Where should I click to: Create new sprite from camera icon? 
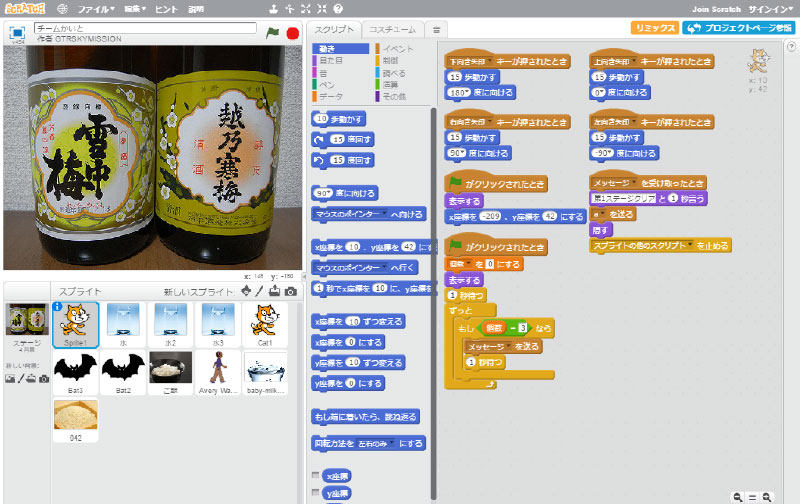(290, 291)
